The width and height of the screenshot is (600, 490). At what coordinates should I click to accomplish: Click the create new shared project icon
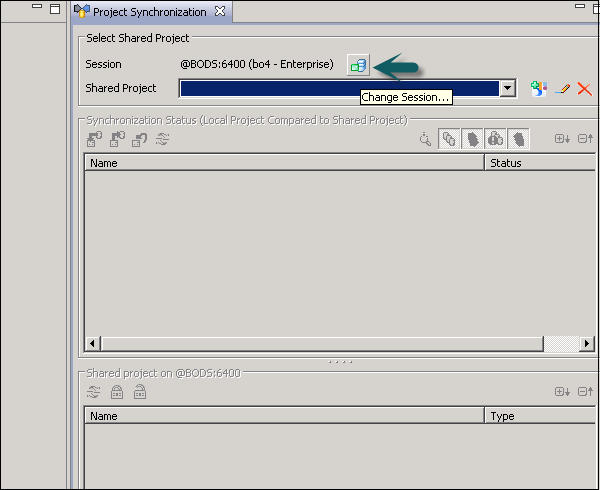pyautogui.click(x=539, y=89)
